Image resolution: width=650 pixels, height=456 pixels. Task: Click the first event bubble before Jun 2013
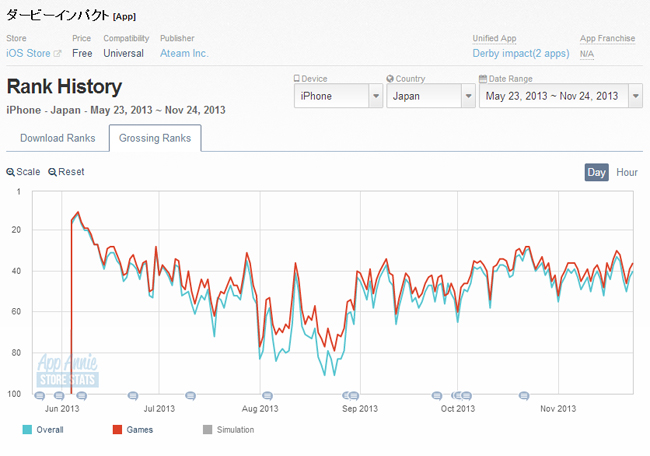pos(39,396)
